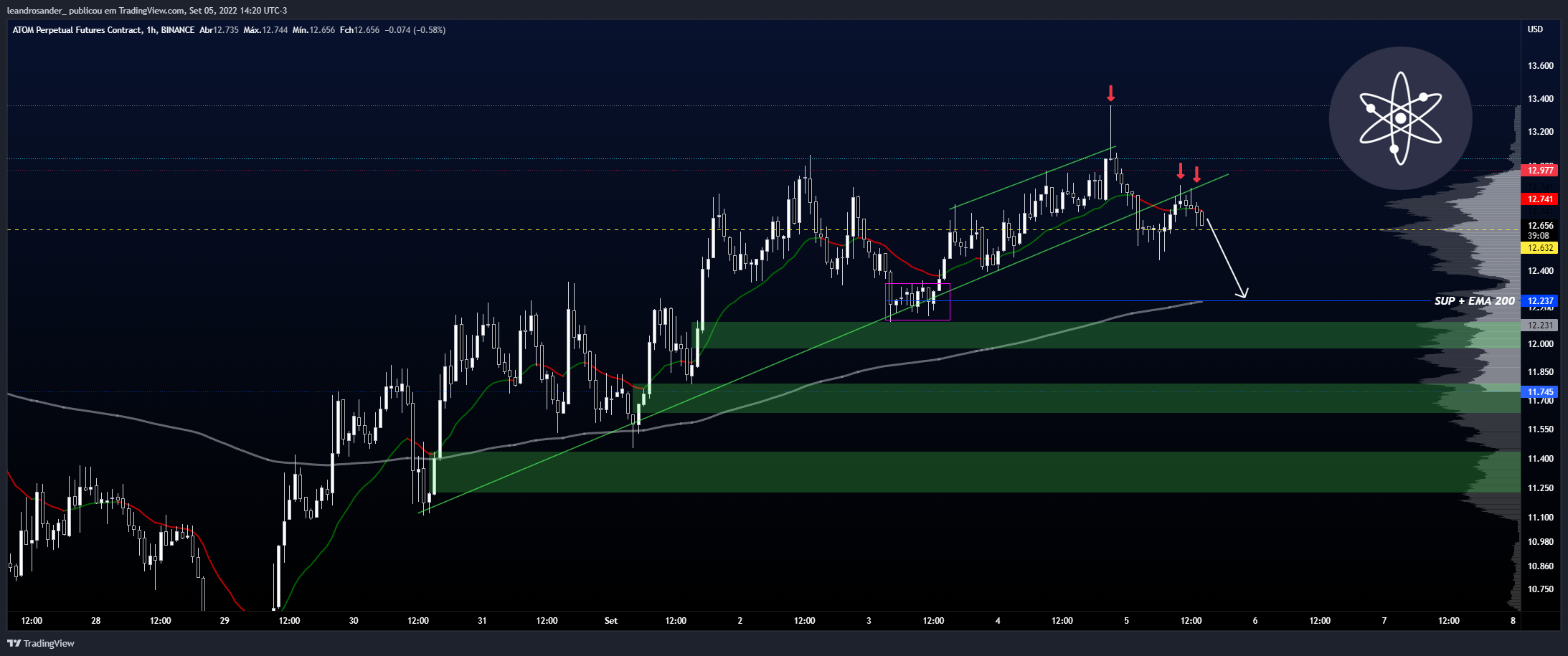Click the close value 'Fch12.656'
The width and height of the screenshot is (1568, 656).
tap(359, 30)
